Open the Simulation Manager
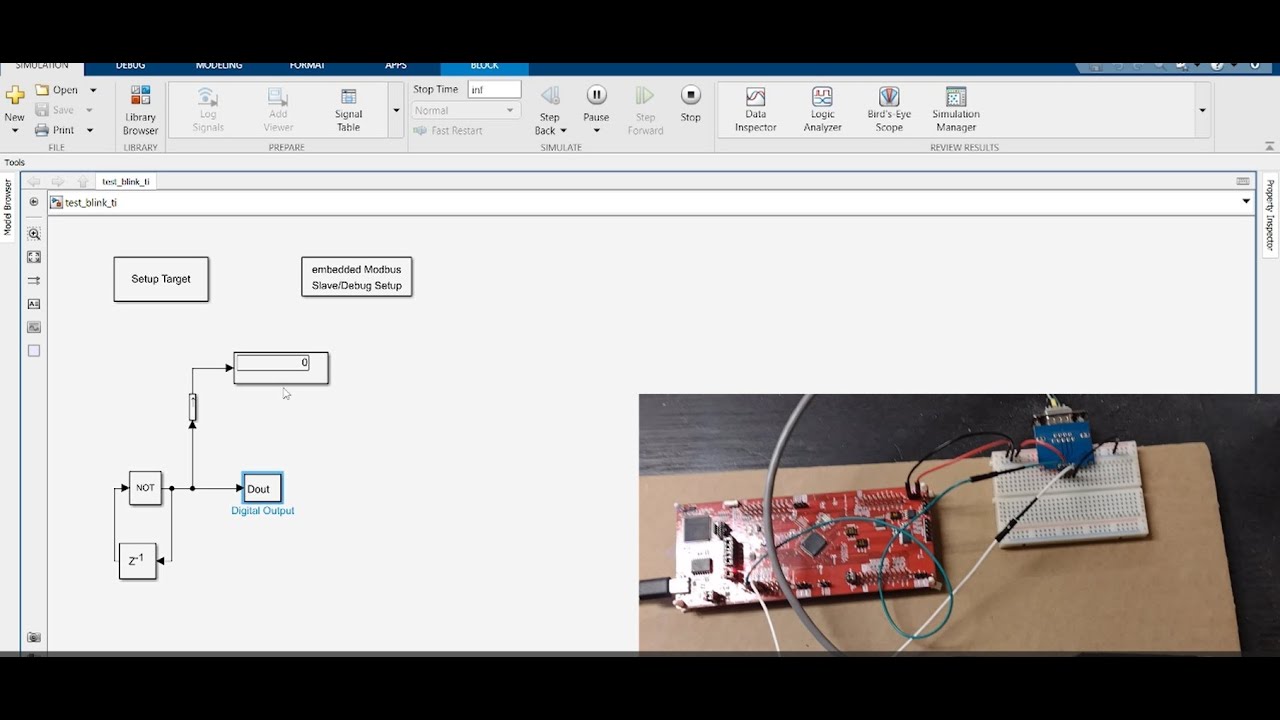Viewport: 1280px width, 720px height. click(x=956, y=109)
